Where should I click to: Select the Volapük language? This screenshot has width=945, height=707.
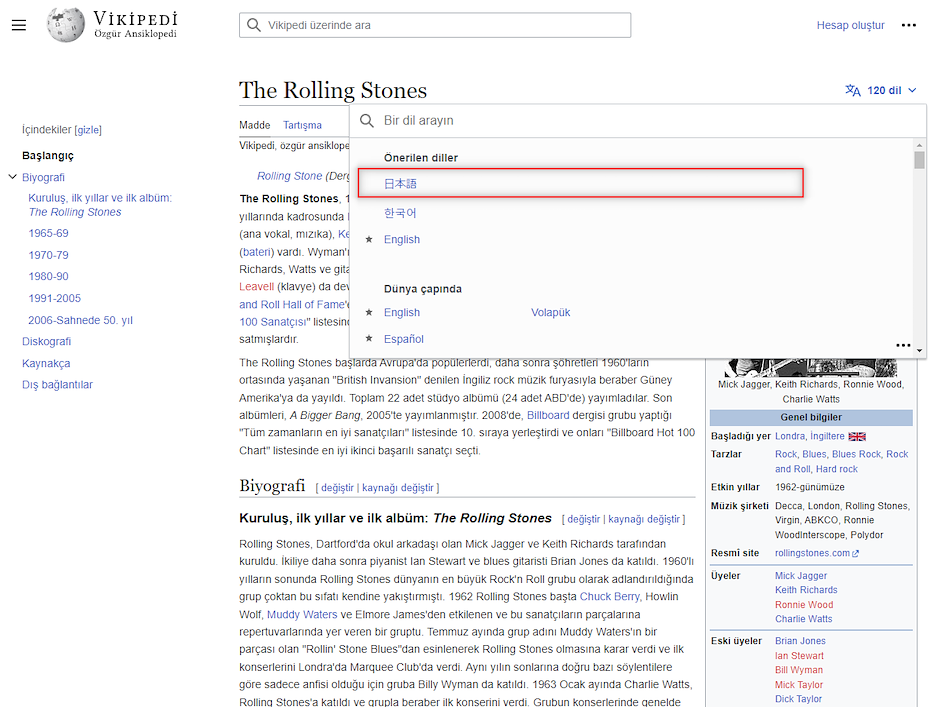click(x=550, y=312)
